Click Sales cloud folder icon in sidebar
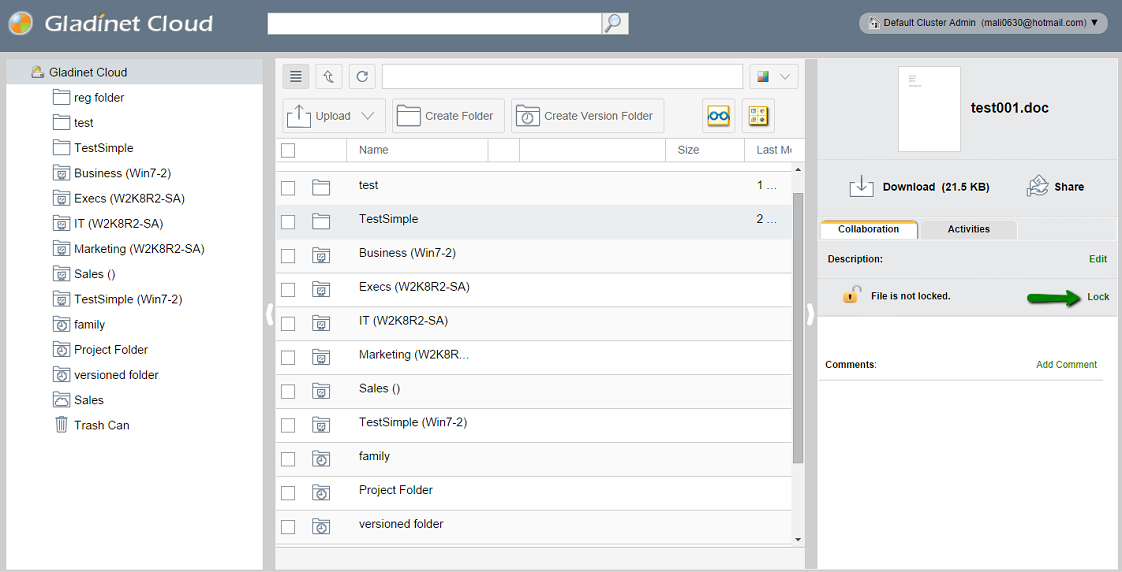1122x572 pixels. tap(62, 399)
